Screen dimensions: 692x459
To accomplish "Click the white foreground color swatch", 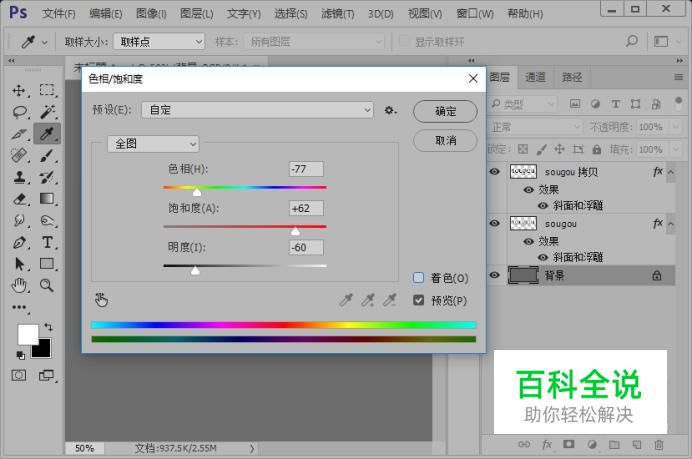I will (x=28, y=335).
